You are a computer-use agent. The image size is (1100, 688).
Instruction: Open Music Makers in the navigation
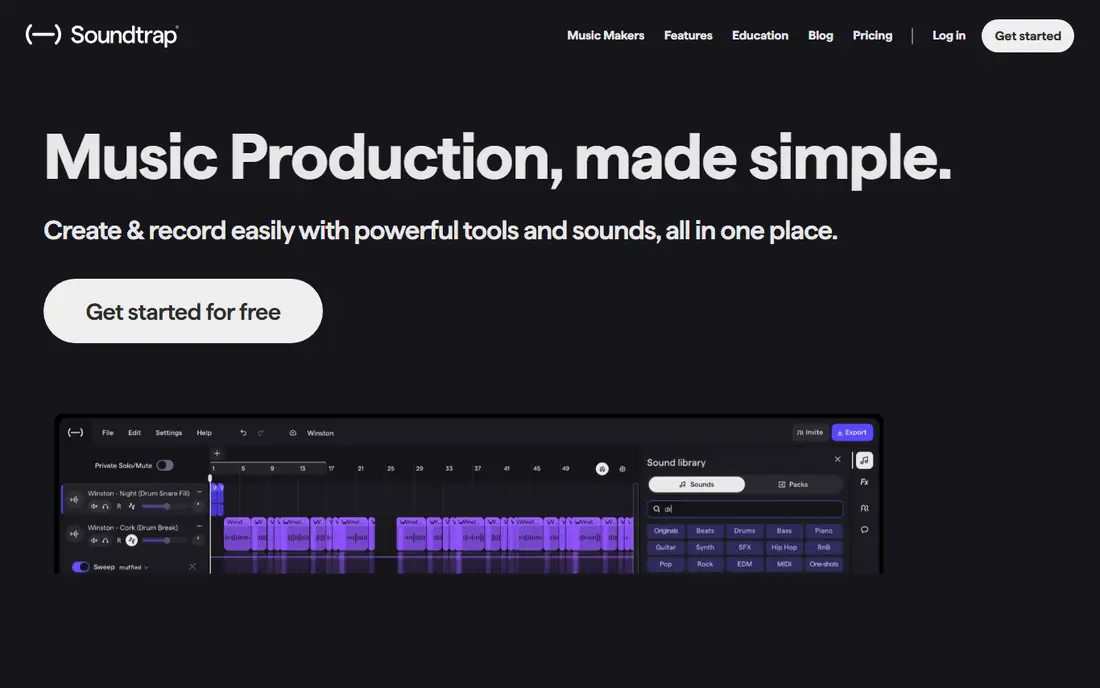coord(605,35)
